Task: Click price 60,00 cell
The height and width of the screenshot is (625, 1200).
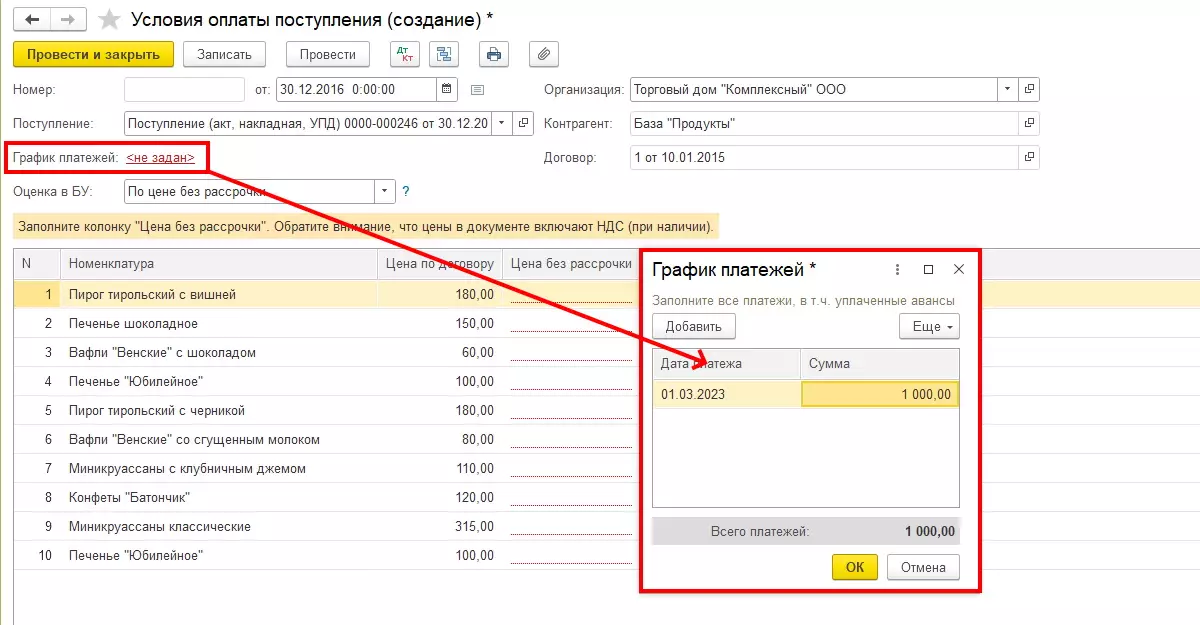Action: (440, 353)
